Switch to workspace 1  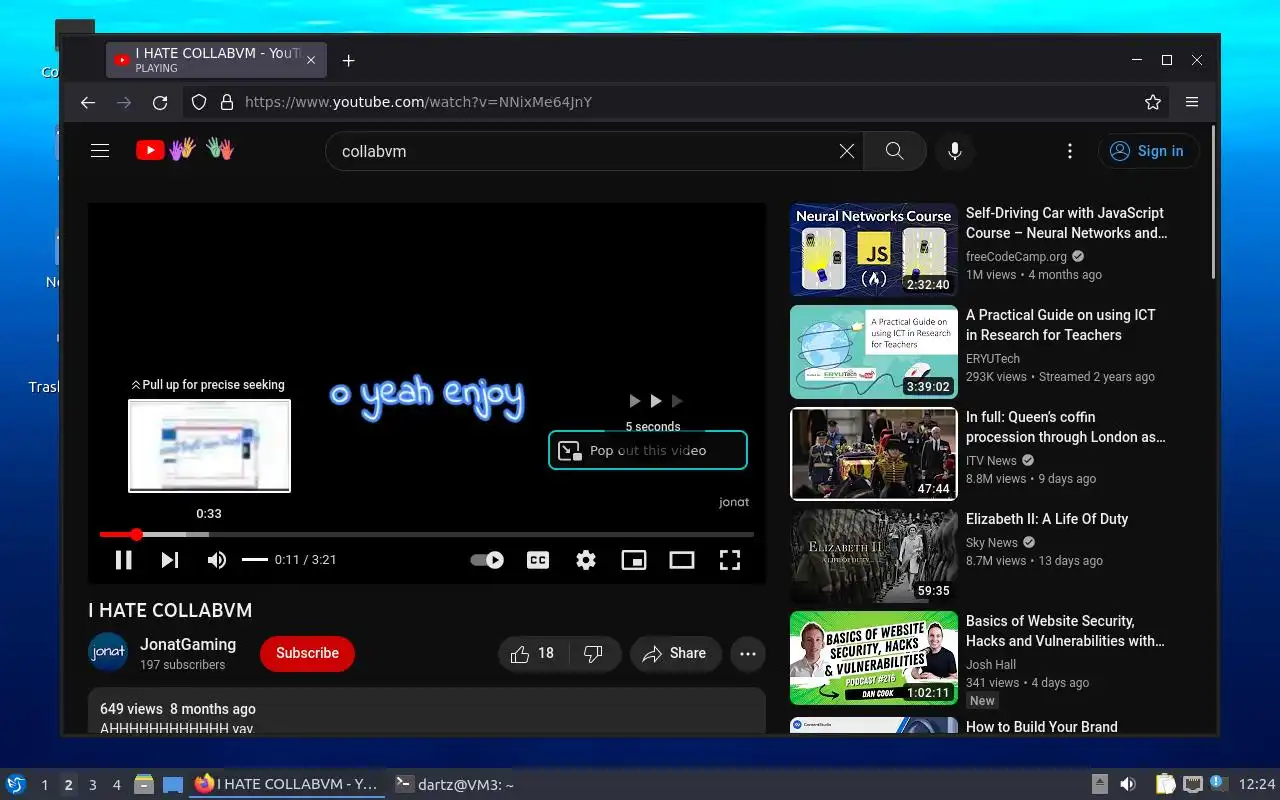45,785
